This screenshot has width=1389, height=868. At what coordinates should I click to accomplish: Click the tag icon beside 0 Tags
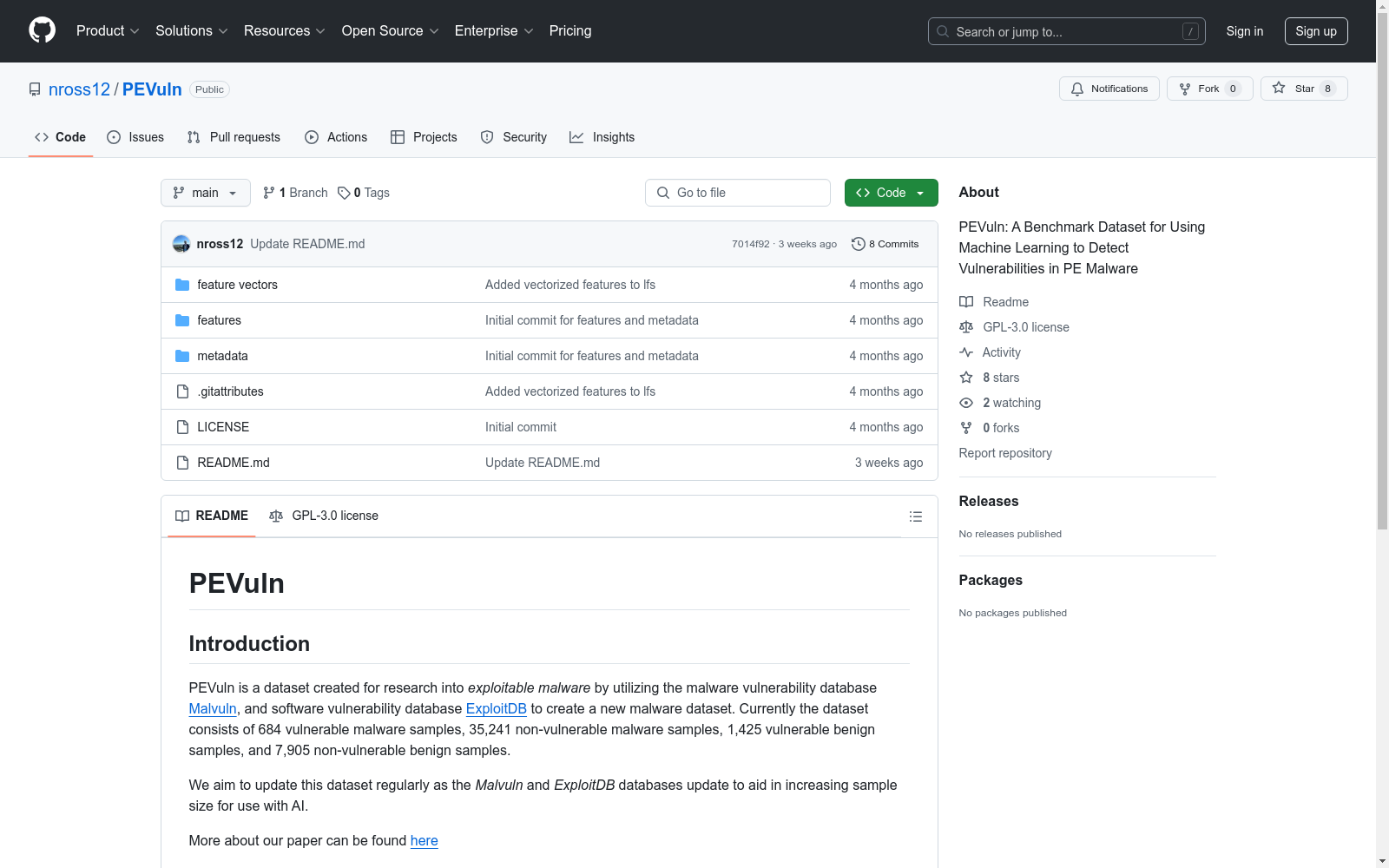[344, 193]
